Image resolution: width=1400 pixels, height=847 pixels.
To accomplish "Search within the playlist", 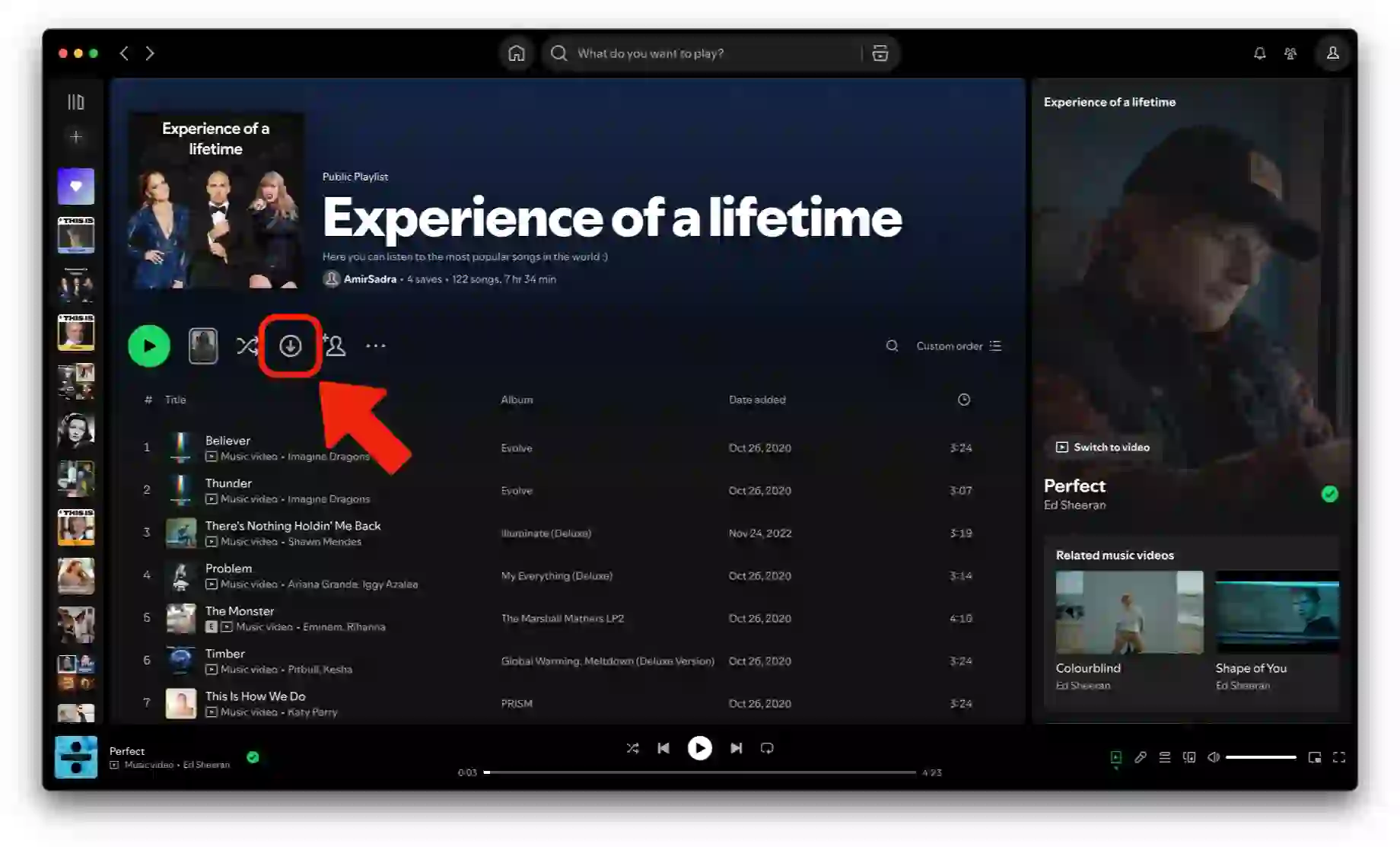I will click(892, 346).
